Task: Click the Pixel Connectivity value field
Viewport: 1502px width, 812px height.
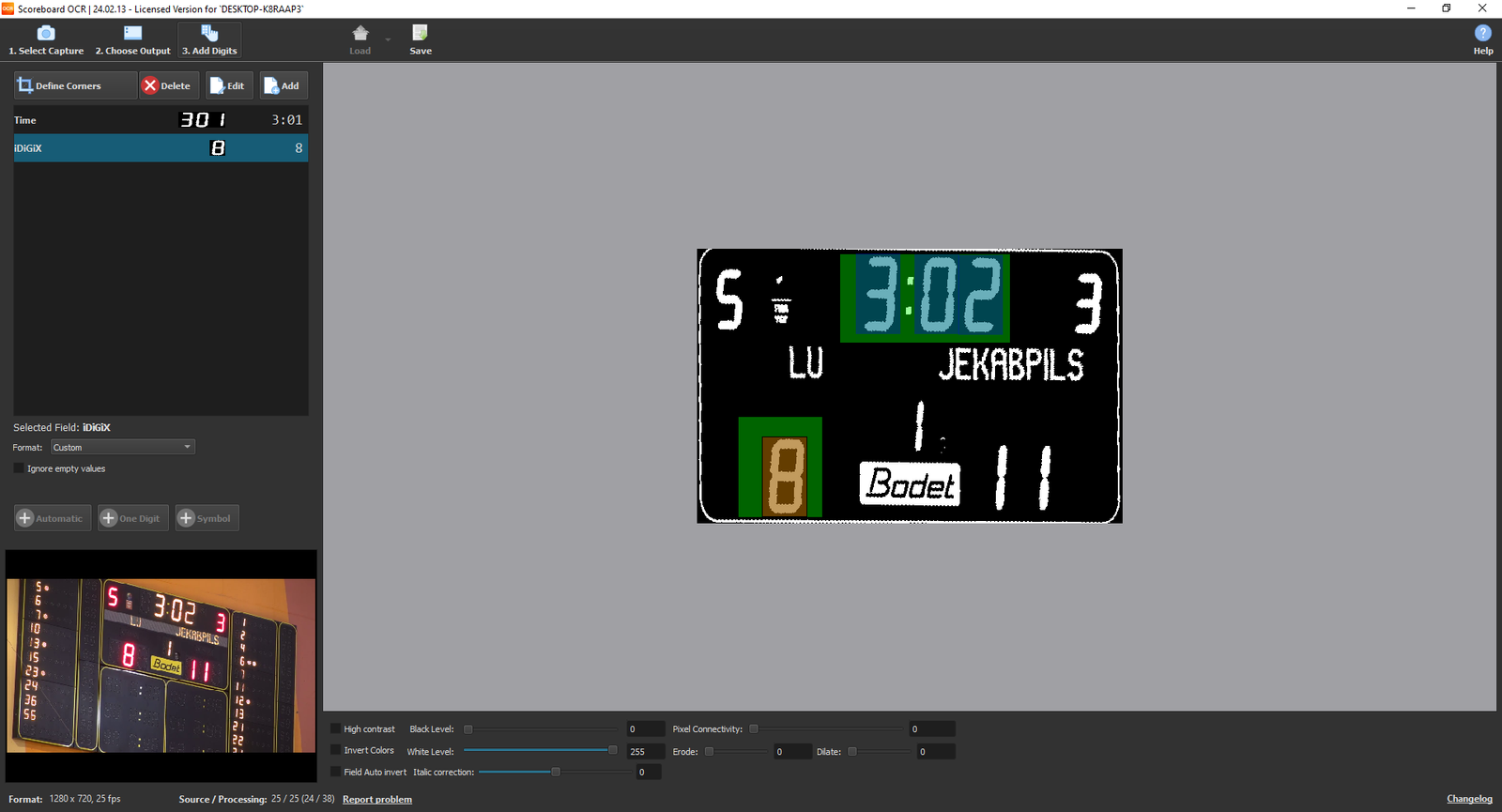Action: [x=932, y=729]
